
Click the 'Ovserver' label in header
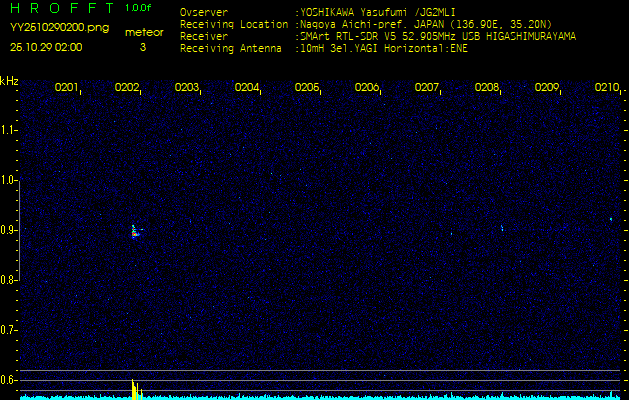tap(204, 12)
